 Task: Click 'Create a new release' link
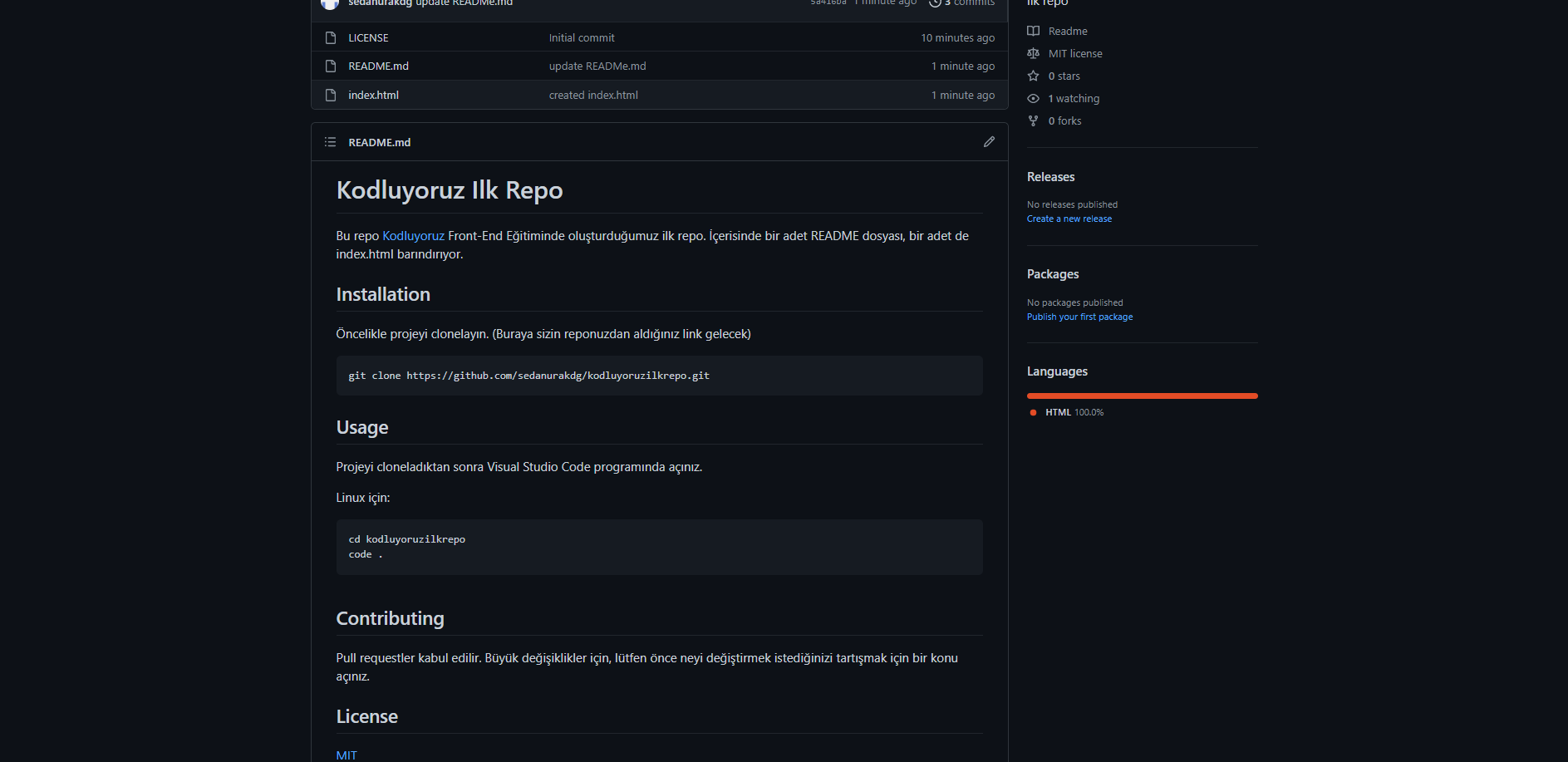click(1069, 219)
